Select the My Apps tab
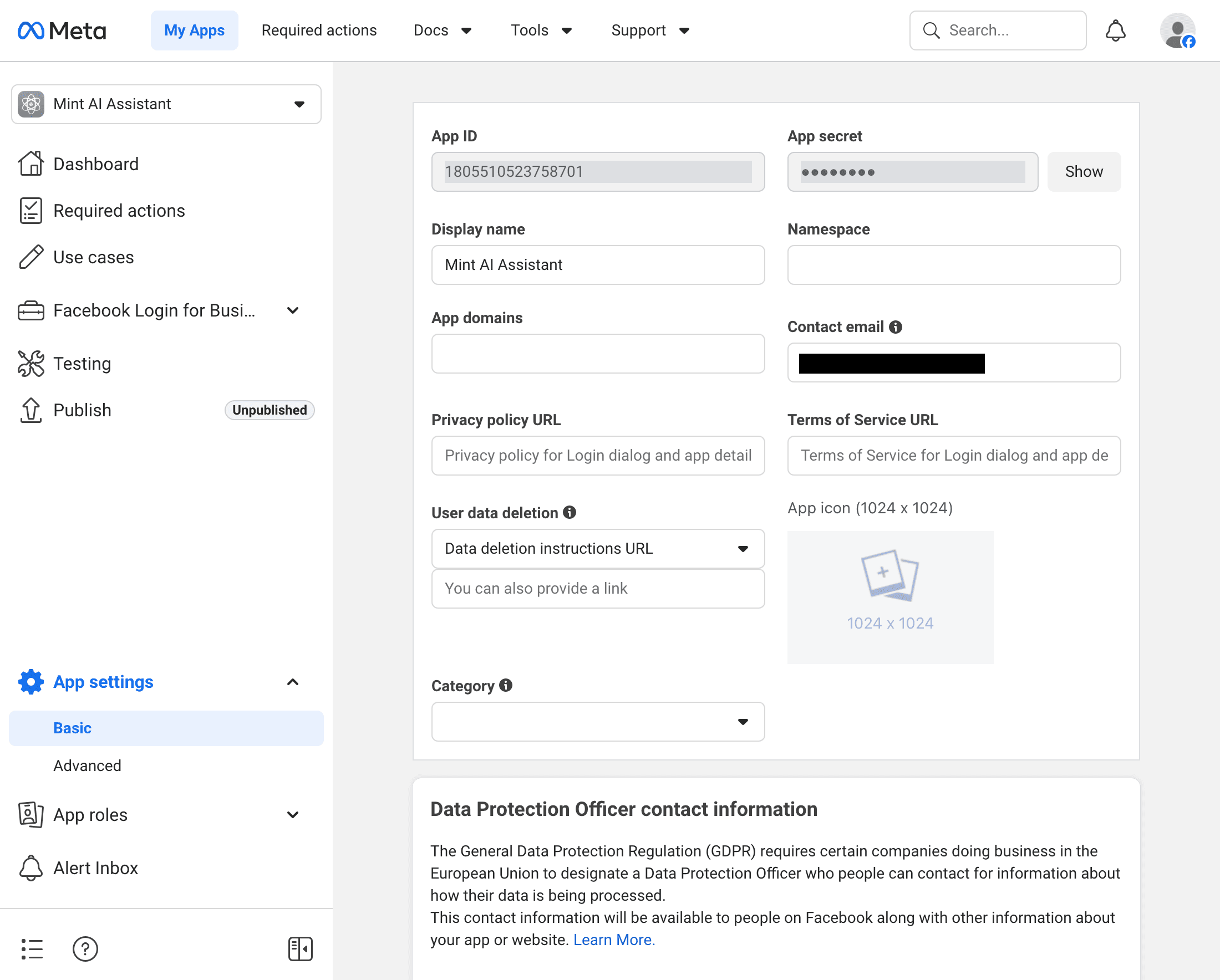 coord(194,30)
